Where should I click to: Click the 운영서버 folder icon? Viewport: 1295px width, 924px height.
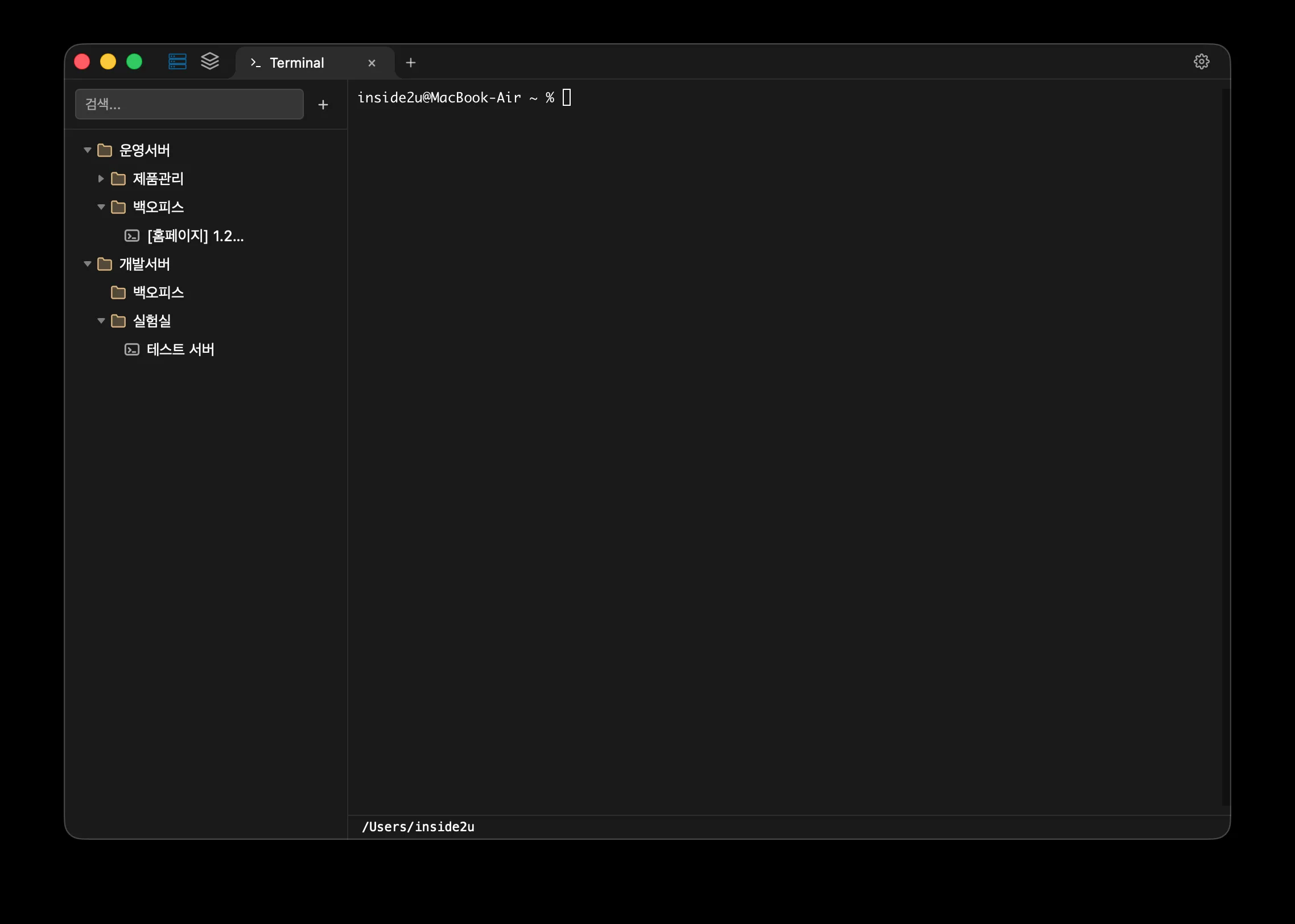pyautogui.click(x=105, y=150)
